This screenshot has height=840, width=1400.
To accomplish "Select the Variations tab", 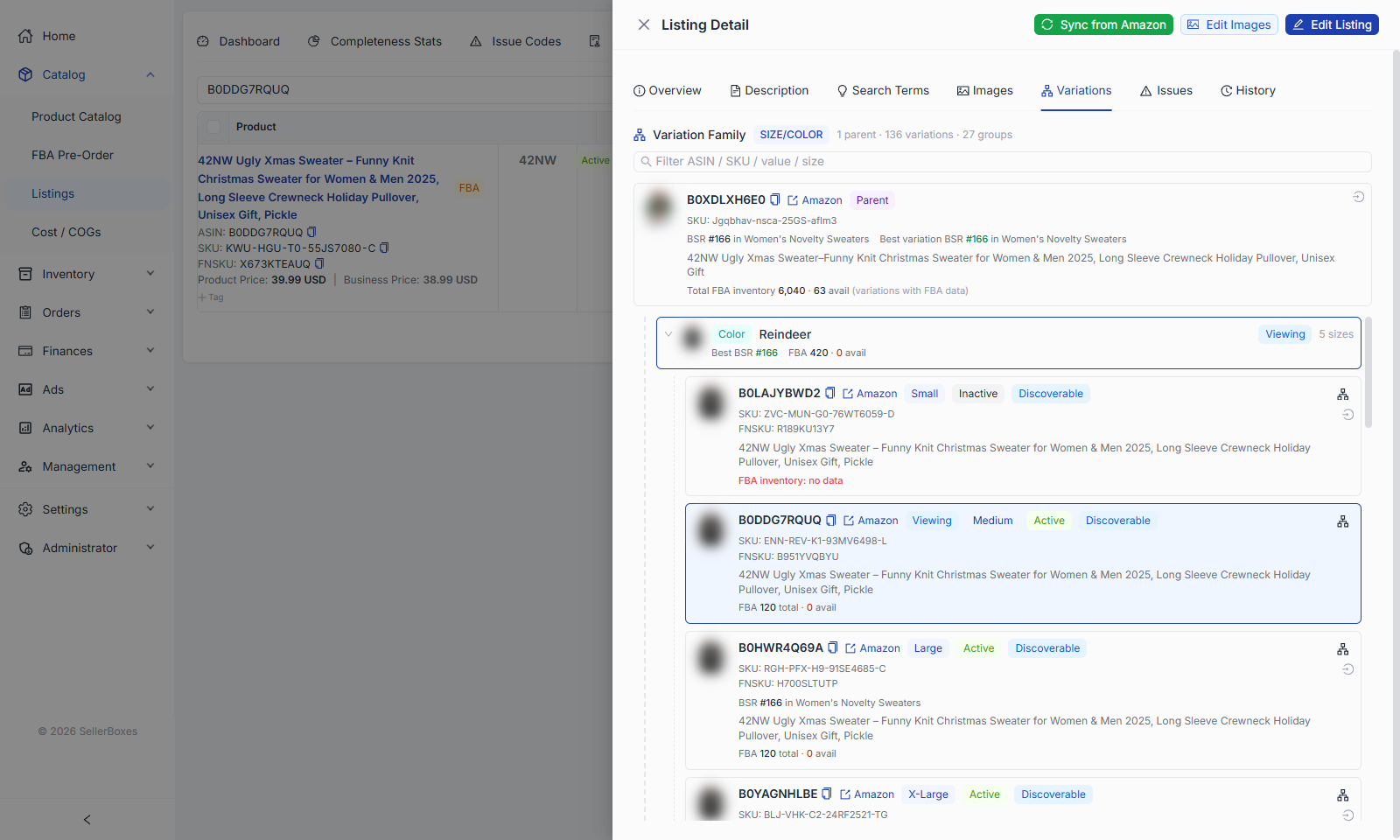I will coord(1076,90).
